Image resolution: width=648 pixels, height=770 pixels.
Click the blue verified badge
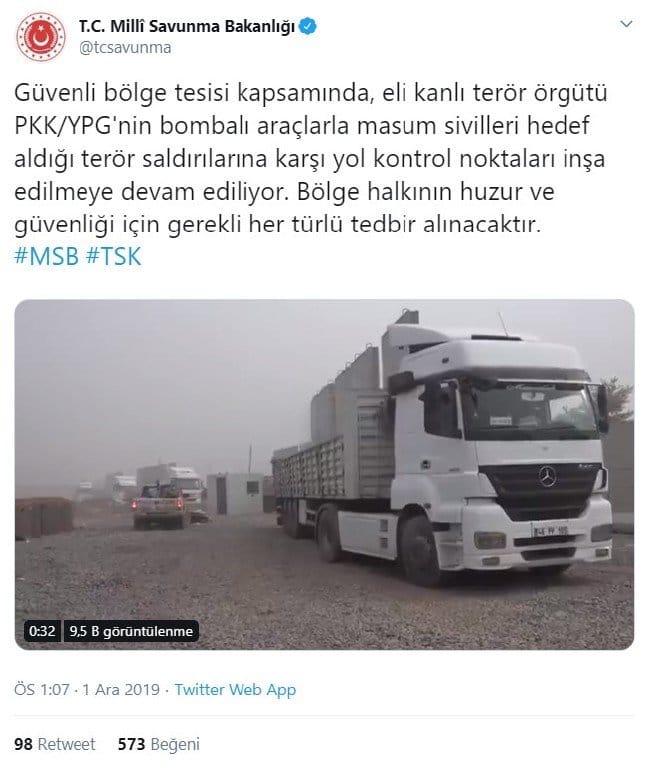pyautogui.click(x=307, y=26)
